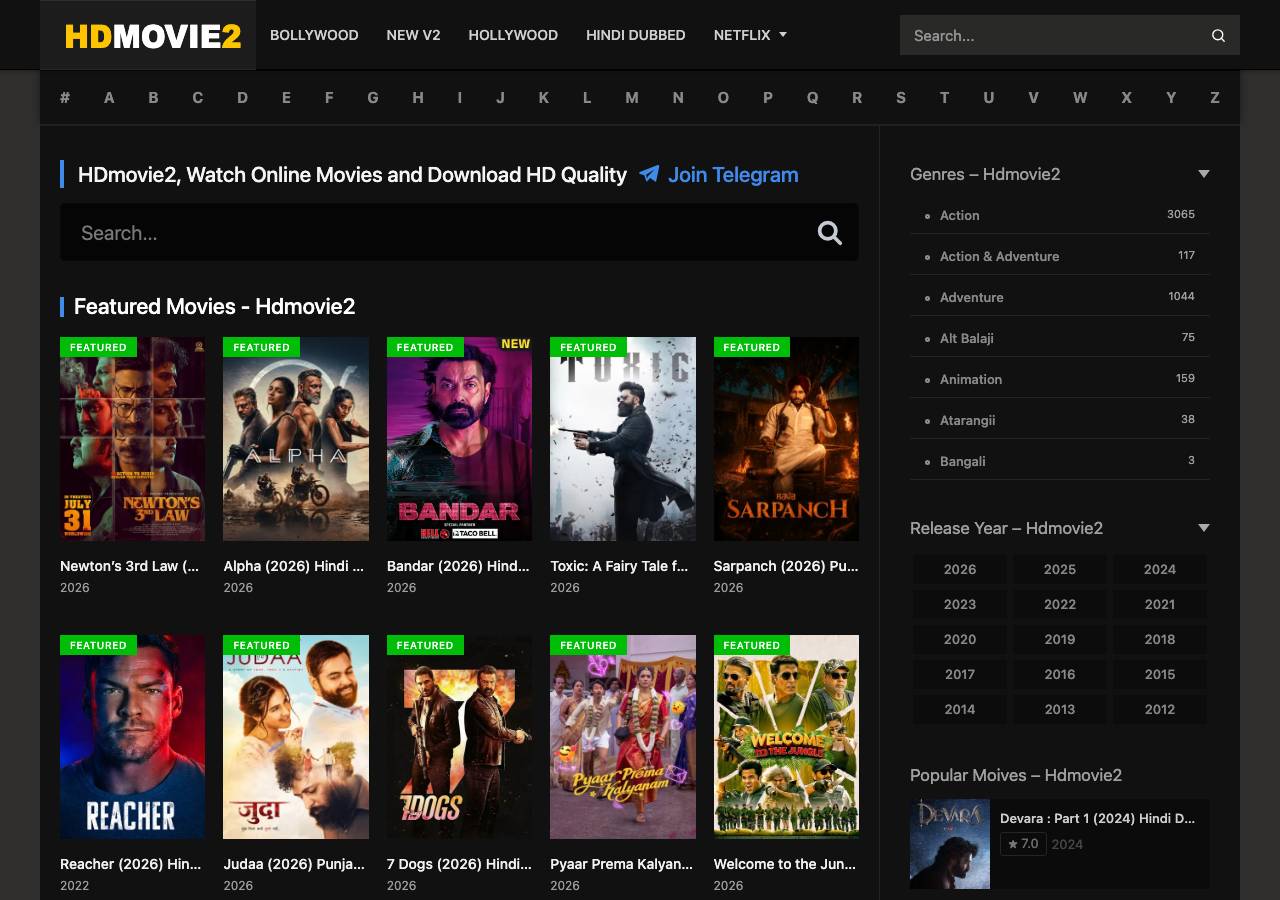Viewport: 1280px width, 900px height.
Task: Click the Newton's 3rd Law title link
Action: pos(130,566)
